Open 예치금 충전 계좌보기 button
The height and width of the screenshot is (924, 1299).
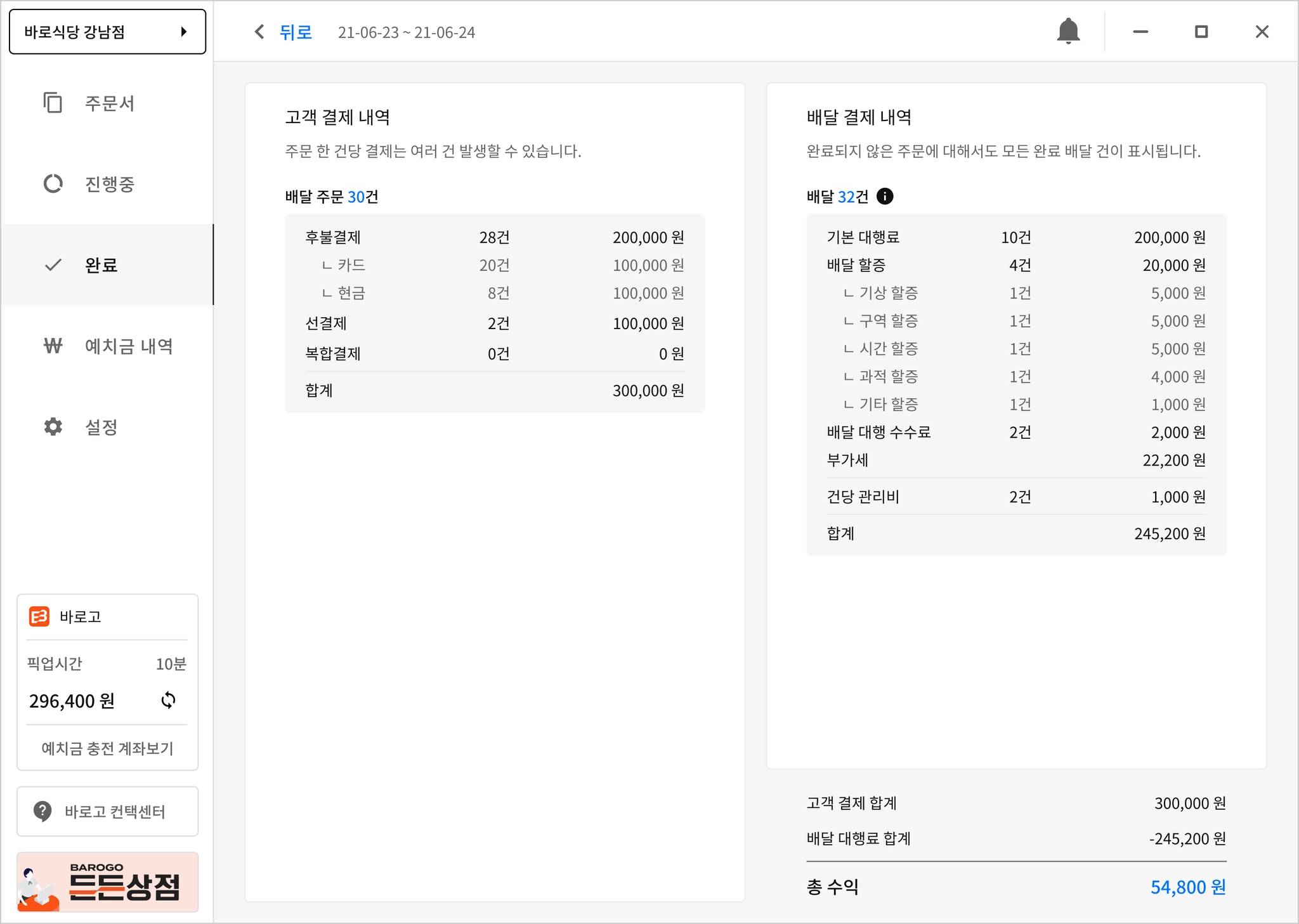[107, 748]
